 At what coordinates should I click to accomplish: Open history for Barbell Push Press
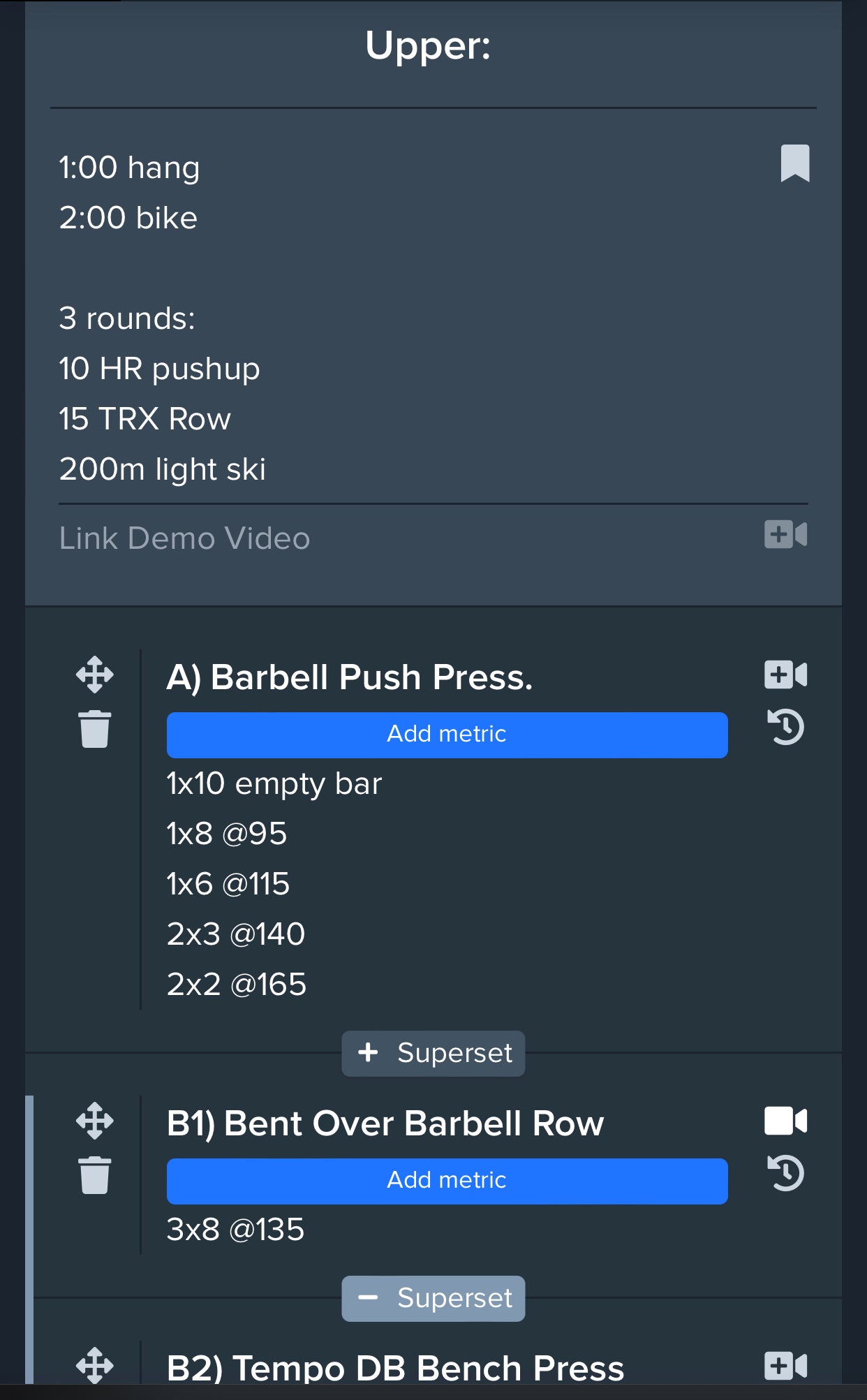click(786, 727)
